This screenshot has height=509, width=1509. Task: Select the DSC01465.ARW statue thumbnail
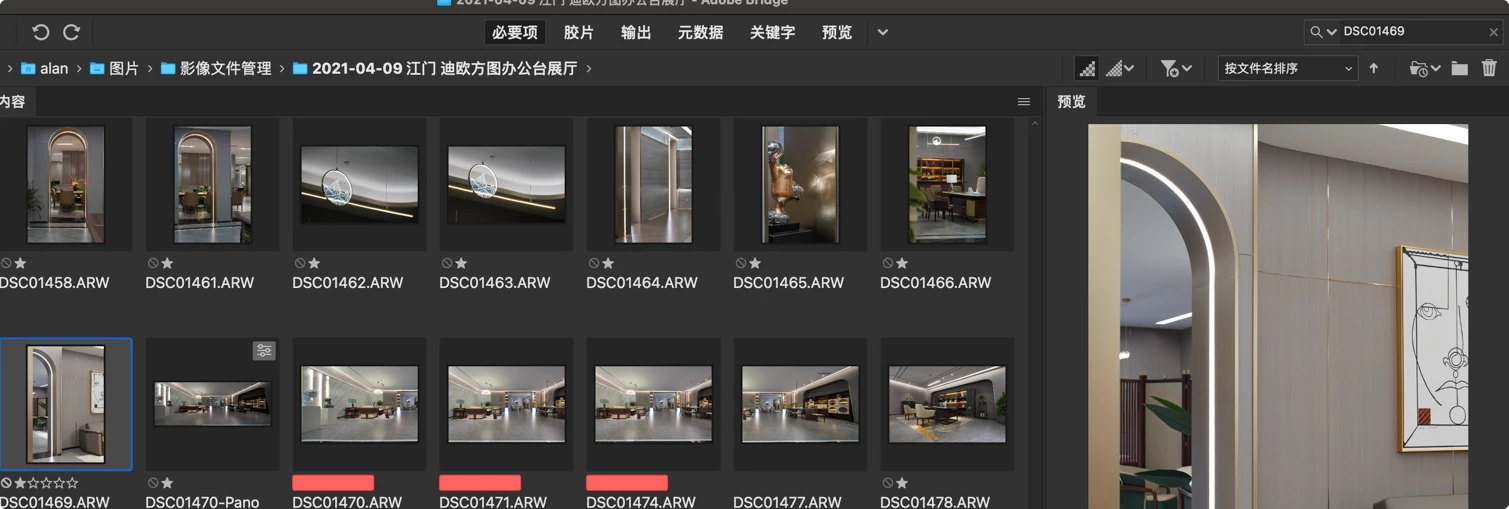(x=800, y=184)
